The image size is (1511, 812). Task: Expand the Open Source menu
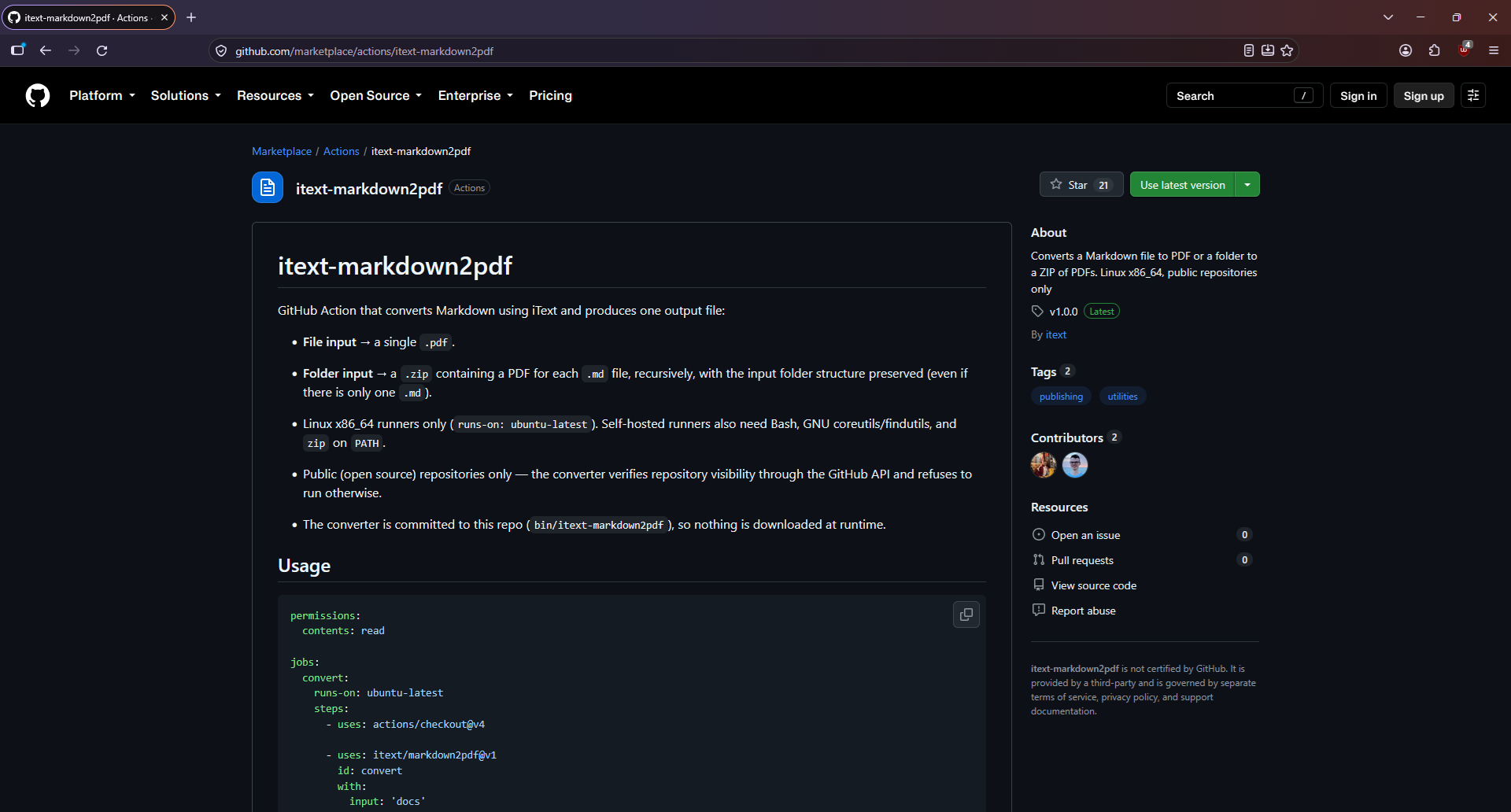click(376, 96)
